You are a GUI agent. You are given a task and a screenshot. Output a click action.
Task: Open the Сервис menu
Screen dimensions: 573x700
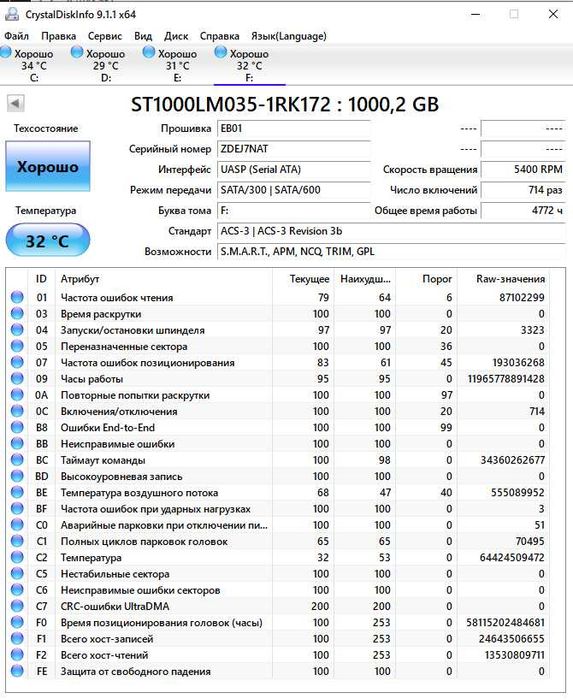pos(105,36)
